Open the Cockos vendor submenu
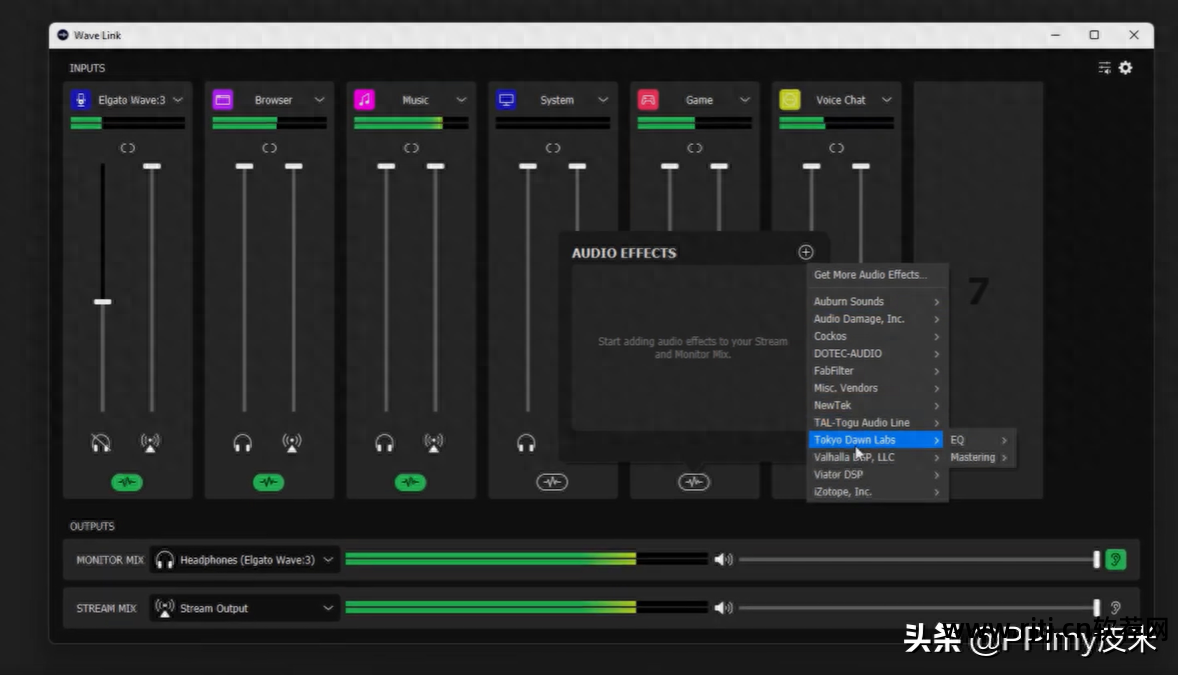This screenshot has width=1178, height=675. [877, 336]
